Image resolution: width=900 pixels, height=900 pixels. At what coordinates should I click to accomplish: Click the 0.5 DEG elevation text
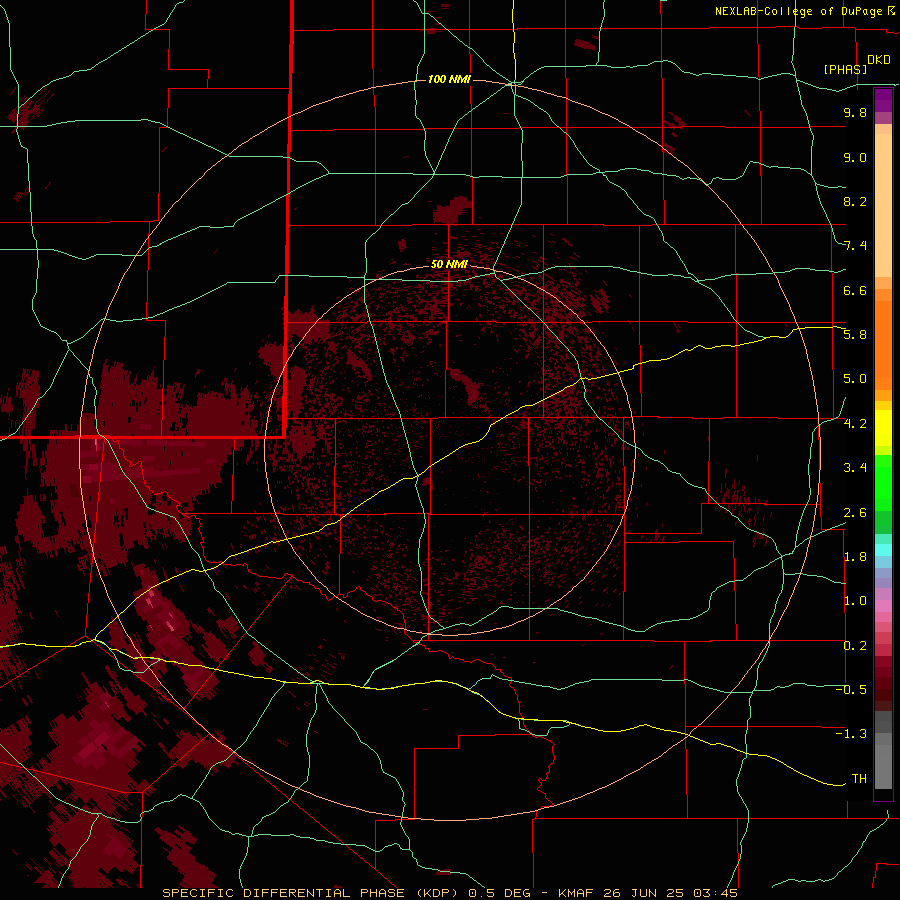click(x=500, y=893)
